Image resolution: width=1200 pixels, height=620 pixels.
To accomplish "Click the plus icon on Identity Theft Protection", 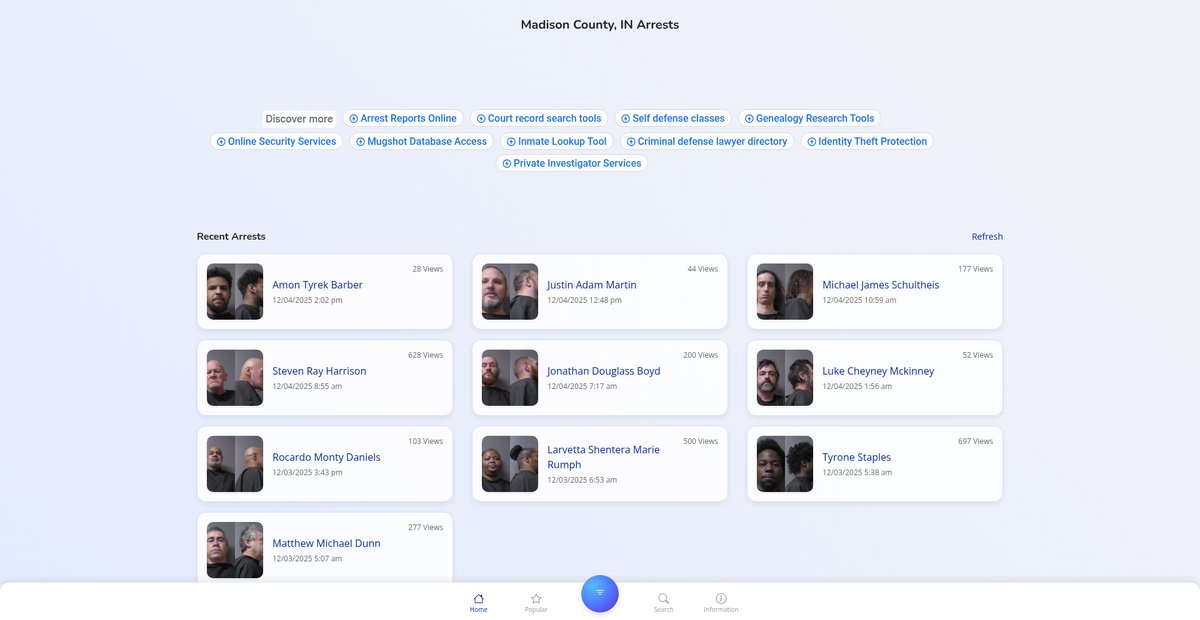I will tap(812, 142).
